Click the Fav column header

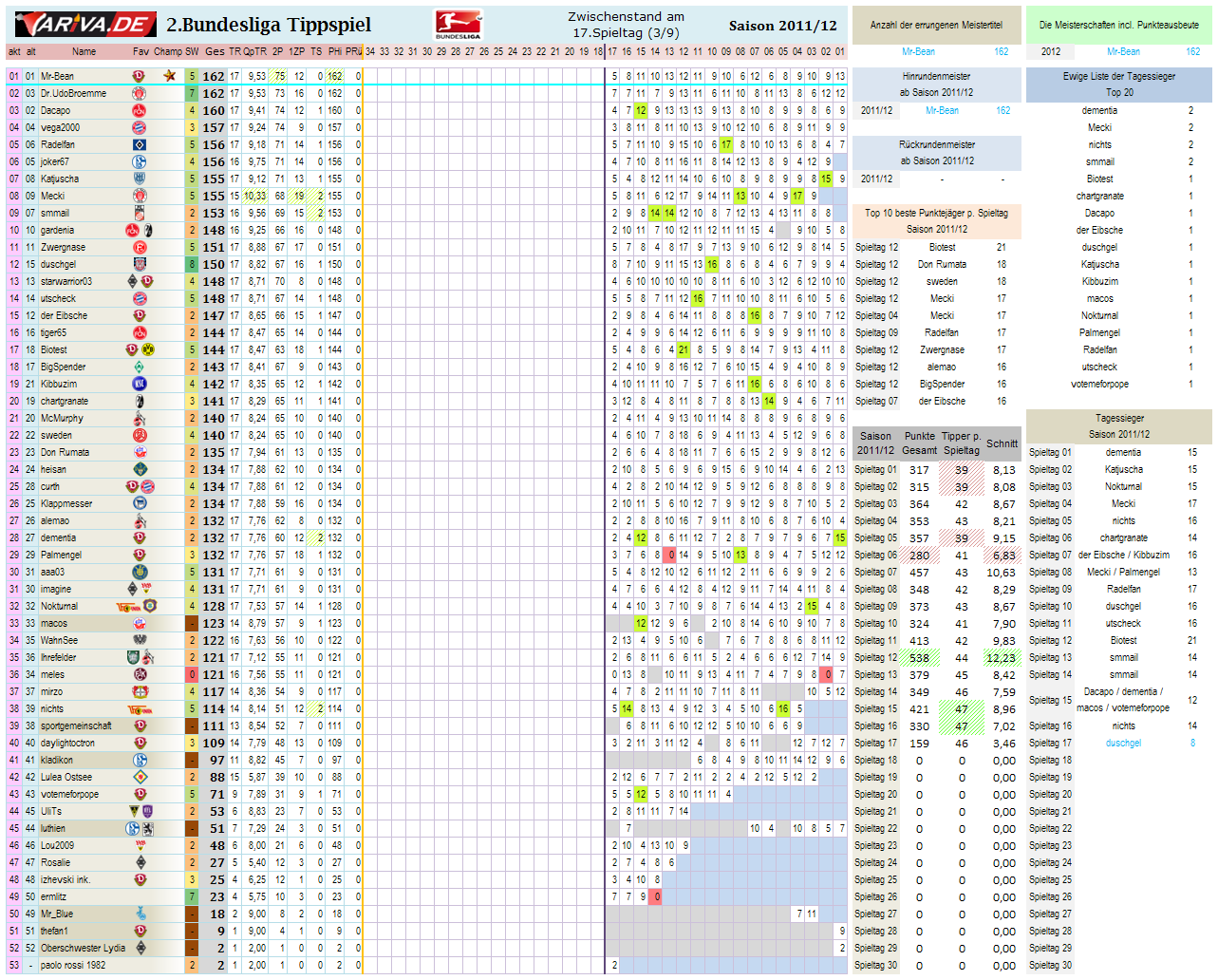pyautogui.click(x=141, y=51)
